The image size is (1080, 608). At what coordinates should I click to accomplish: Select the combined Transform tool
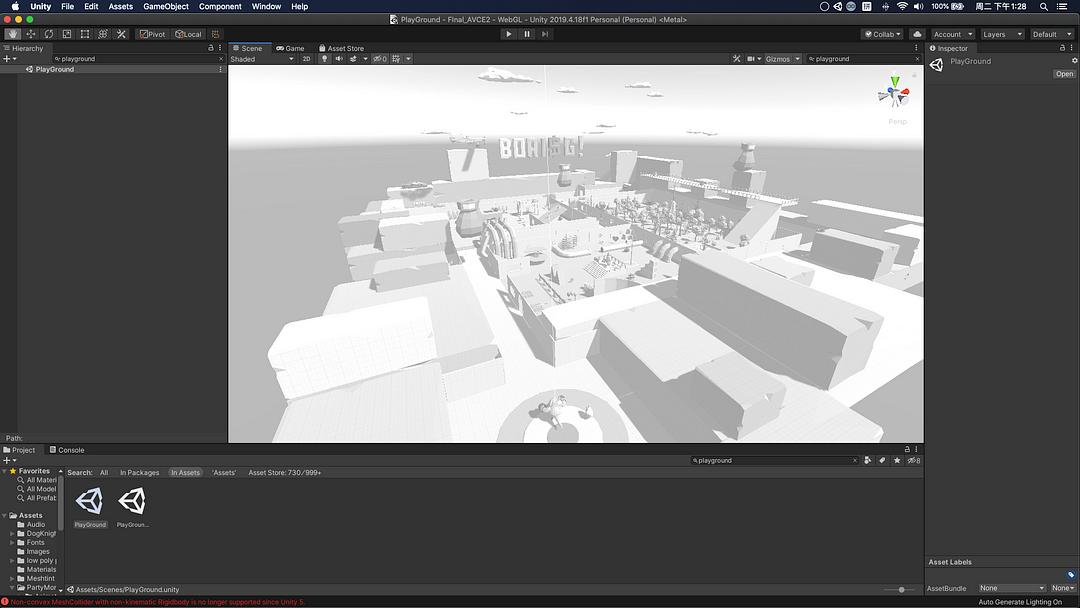coord(103,34)
